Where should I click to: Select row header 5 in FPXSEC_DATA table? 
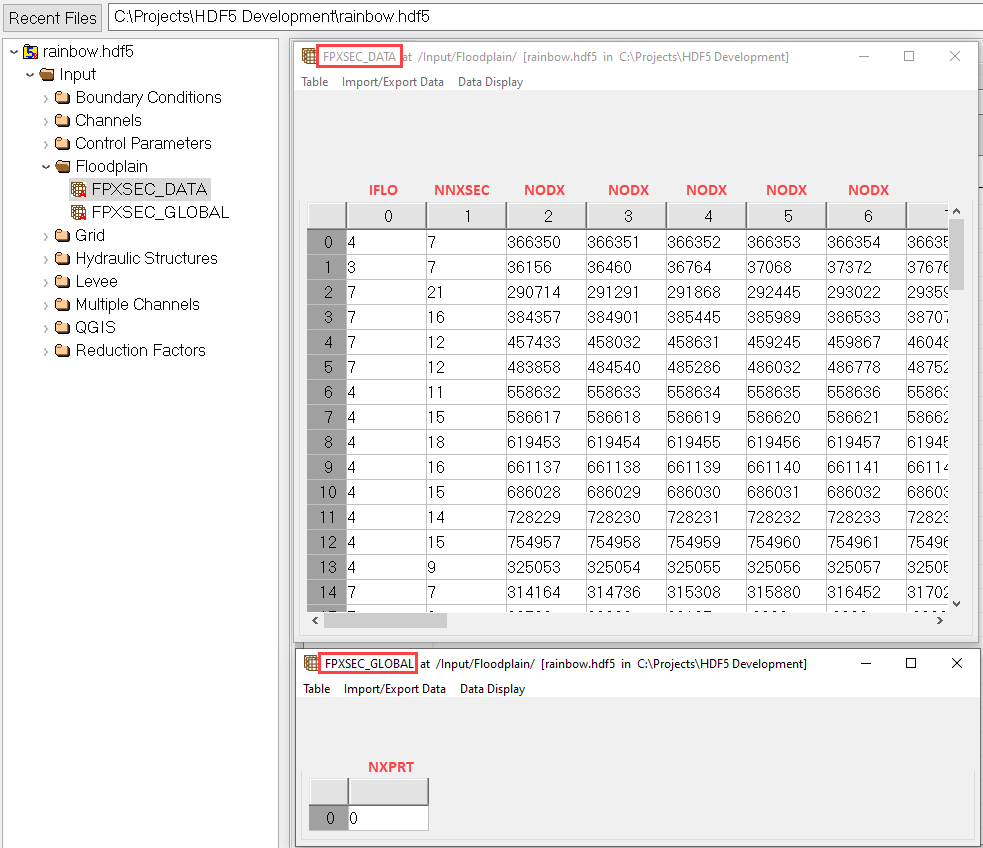326,367
